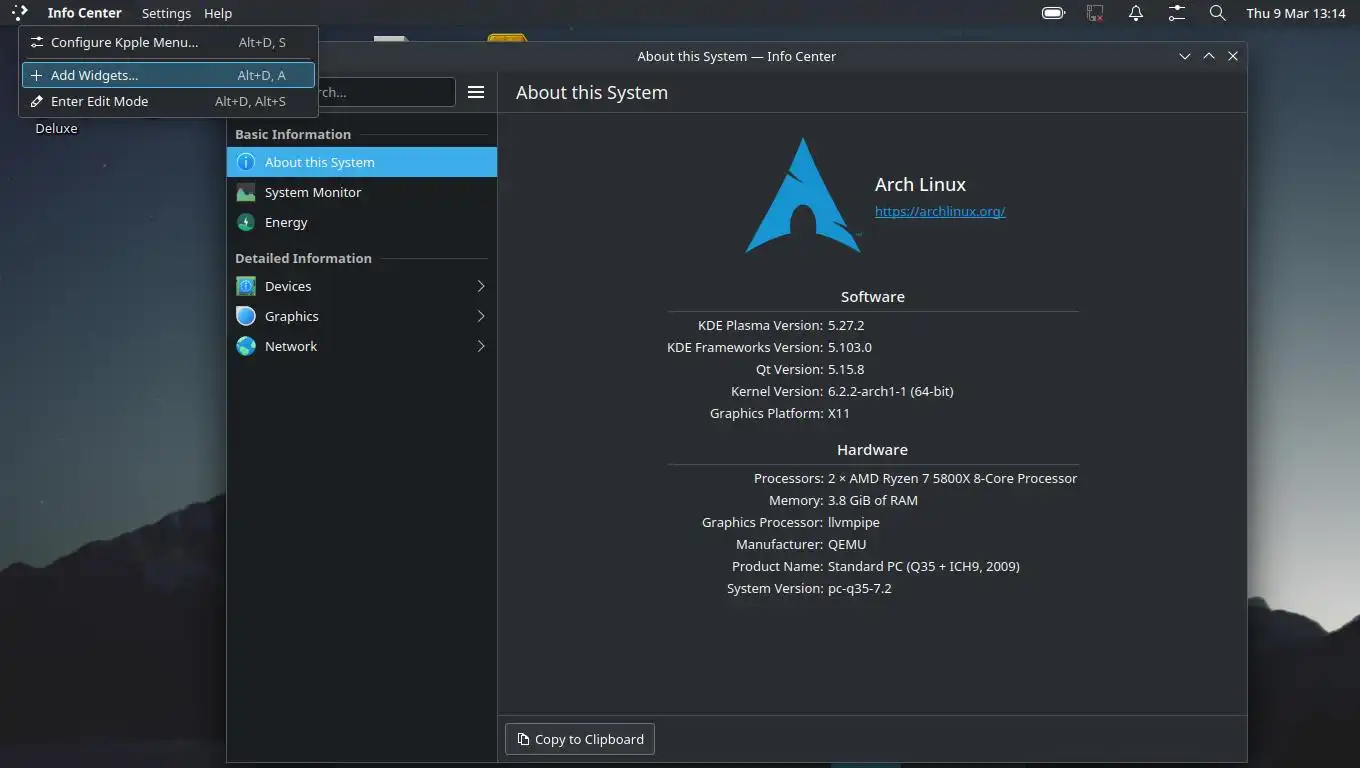Click the KDE Plasma Version value '5.27.2'
This screenshot has width=1360, height=768.
(846, 325)
